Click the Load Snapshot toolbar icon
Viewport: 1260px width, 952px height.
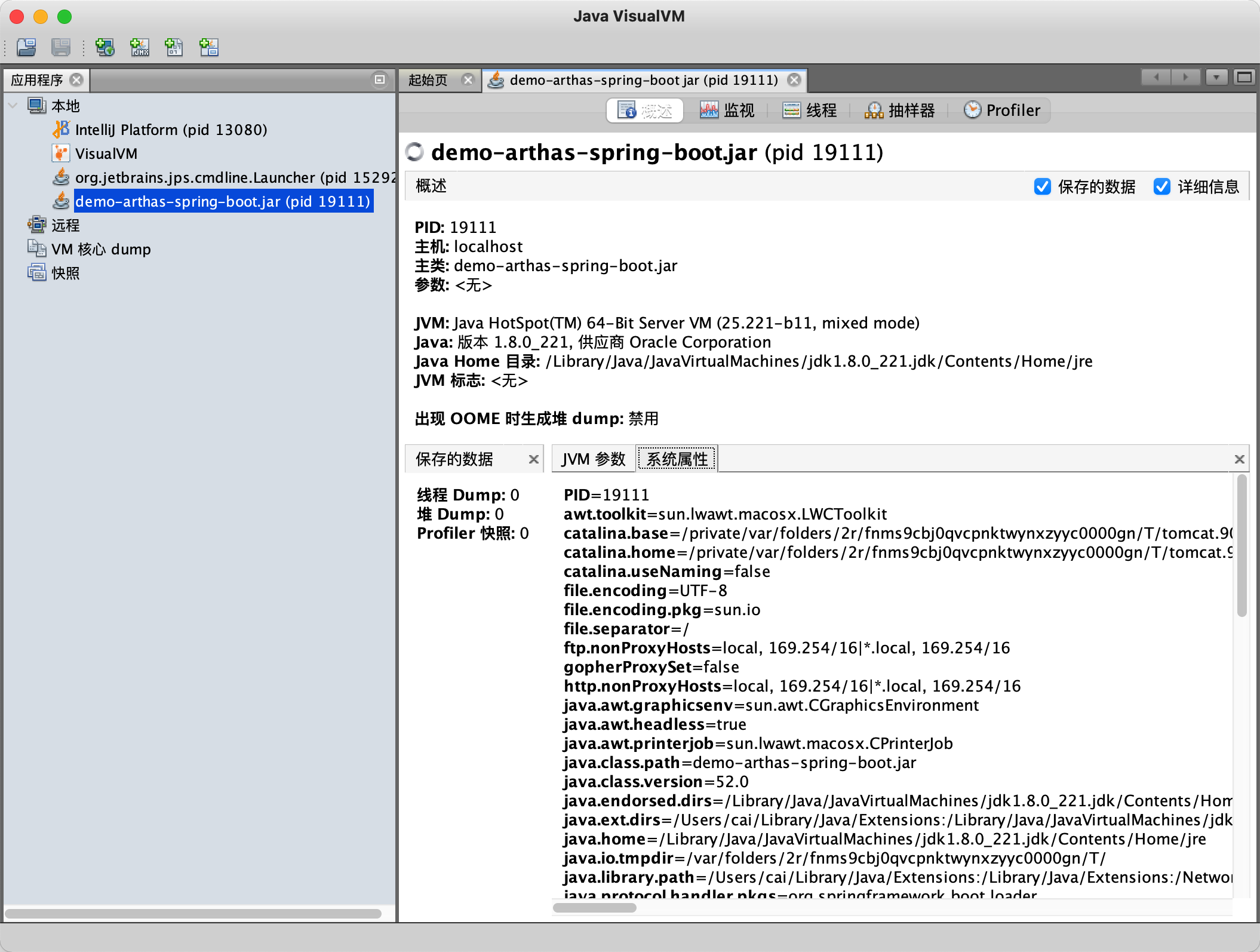coord(26,47)
